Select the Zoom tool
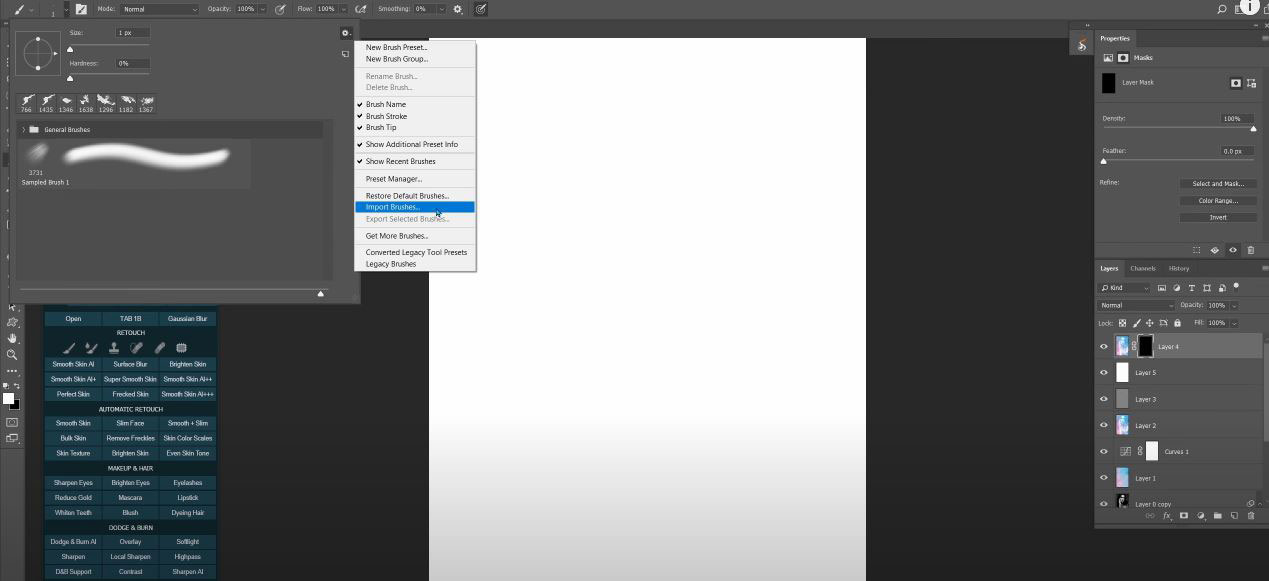1269x581 pixels. pos(12,354)
